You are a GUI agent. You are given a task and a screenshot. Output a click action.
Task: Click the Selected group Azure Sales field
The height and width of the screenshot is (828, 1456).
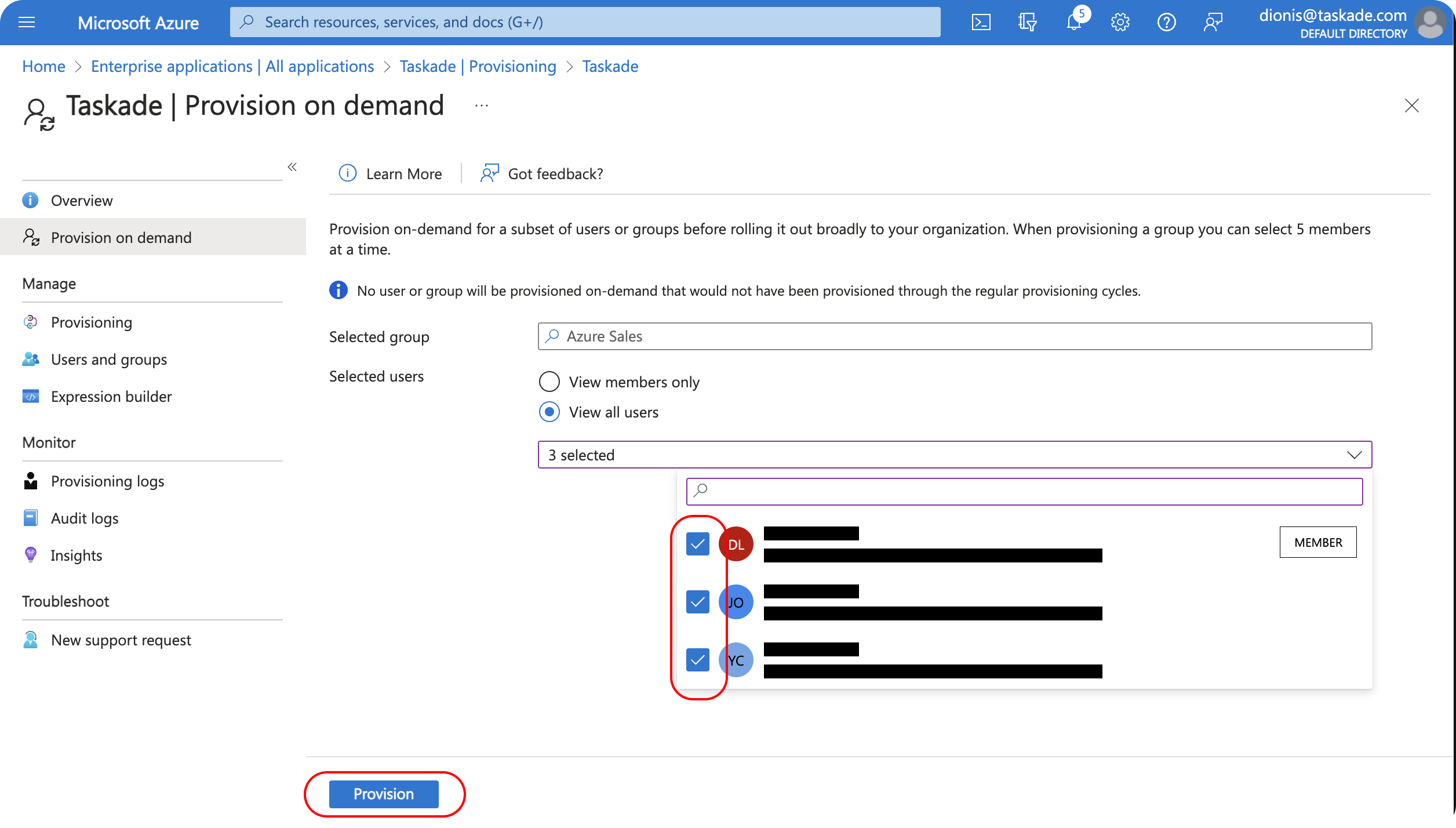tap(954, 336)
